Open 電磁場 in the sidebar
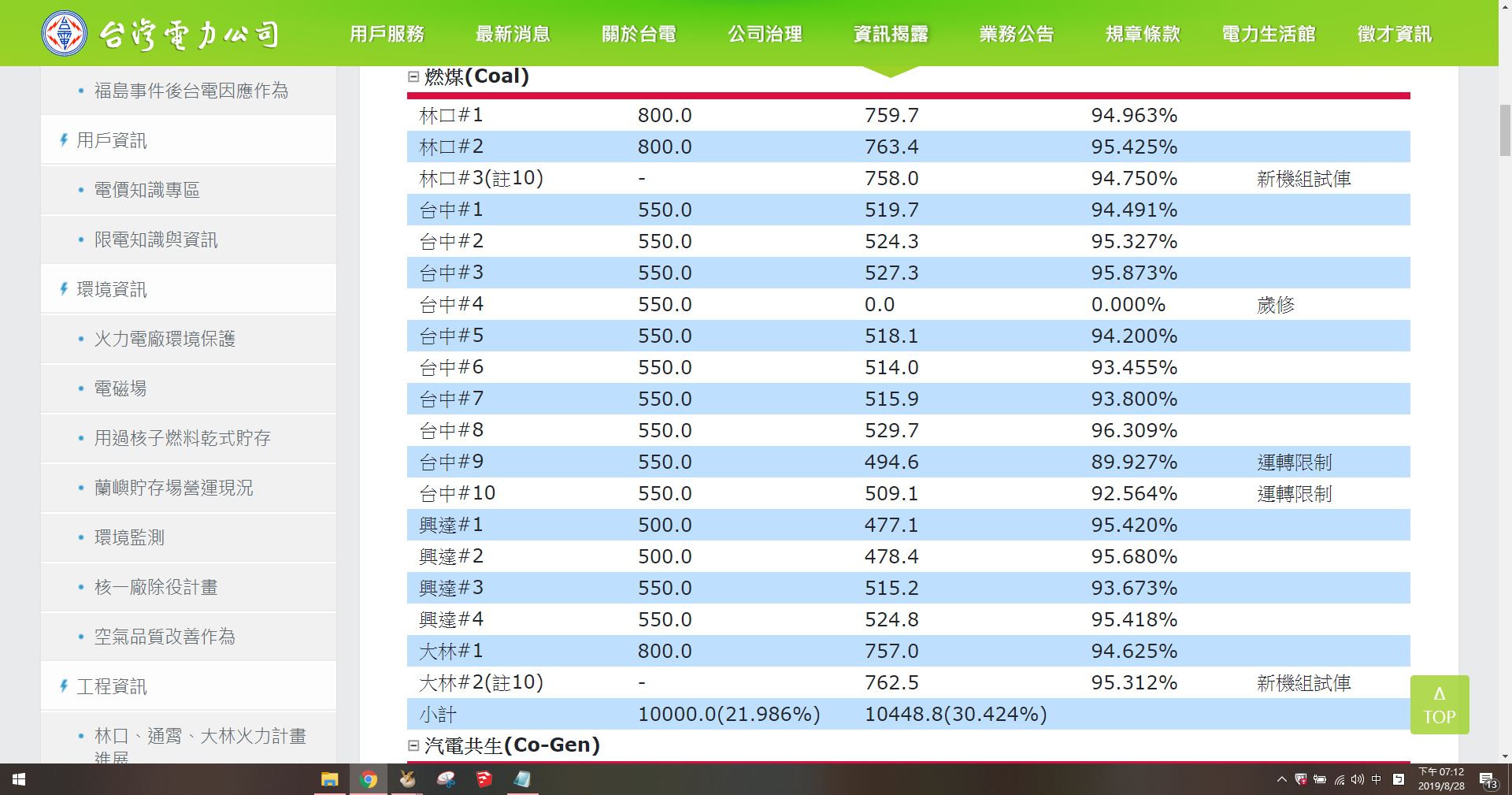 [x=120, y=388]
